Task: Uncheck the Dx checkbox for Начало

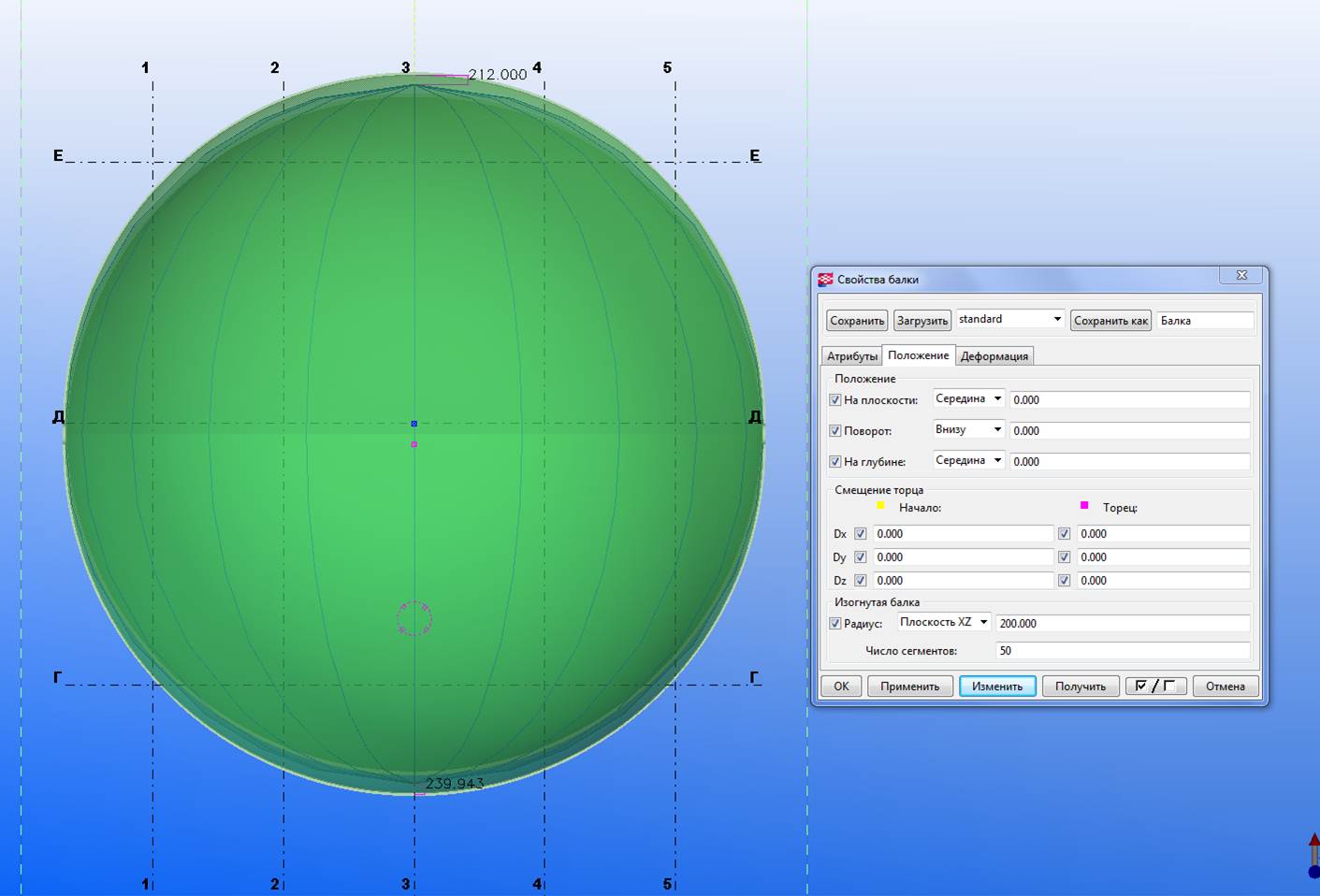Action: (x=861, y=534)
